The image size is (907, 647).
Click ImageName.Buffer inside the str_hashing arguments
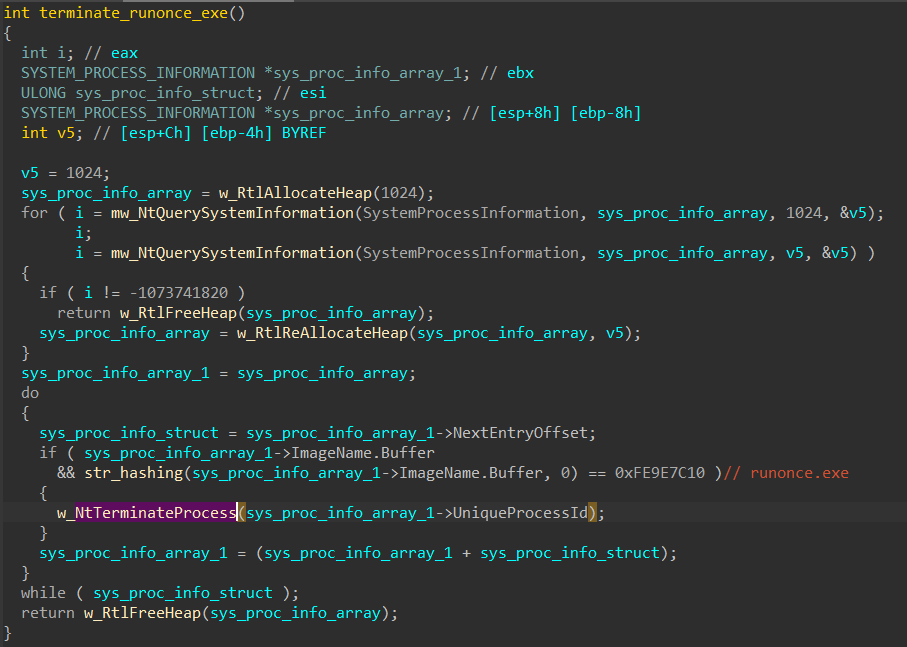[471, 473]
